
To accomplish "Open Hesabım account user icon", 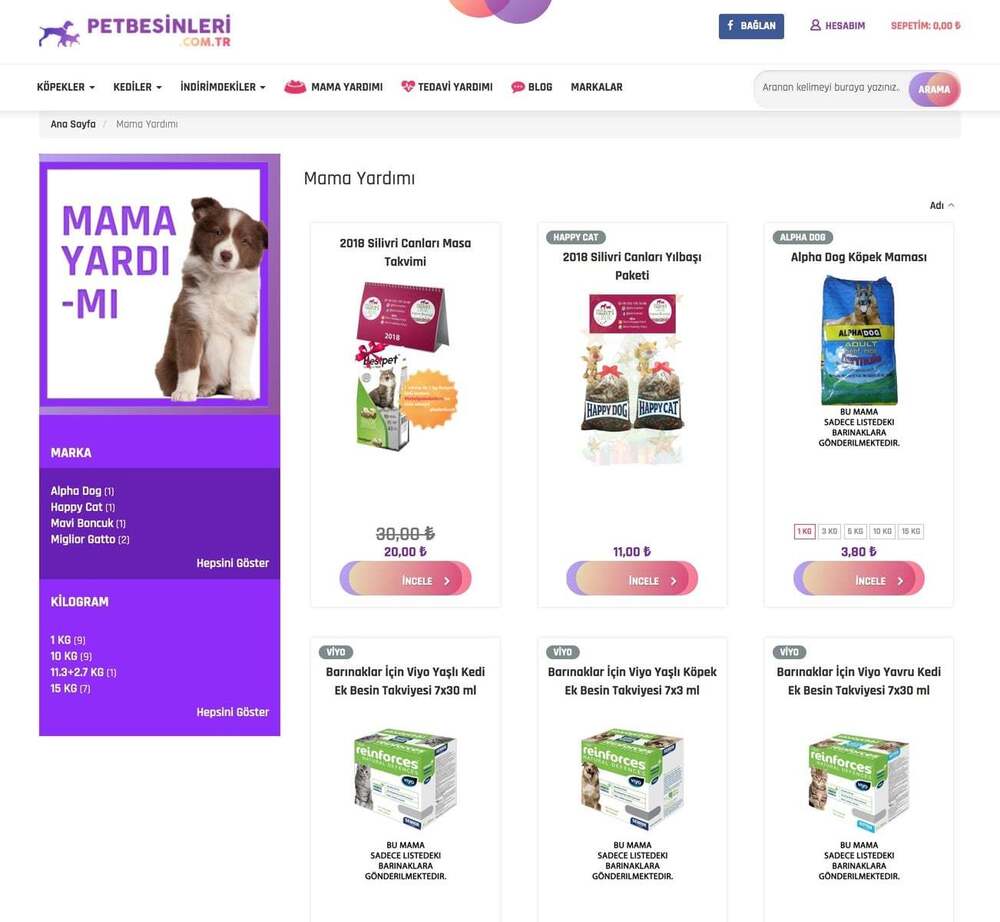I will [815, 26].
